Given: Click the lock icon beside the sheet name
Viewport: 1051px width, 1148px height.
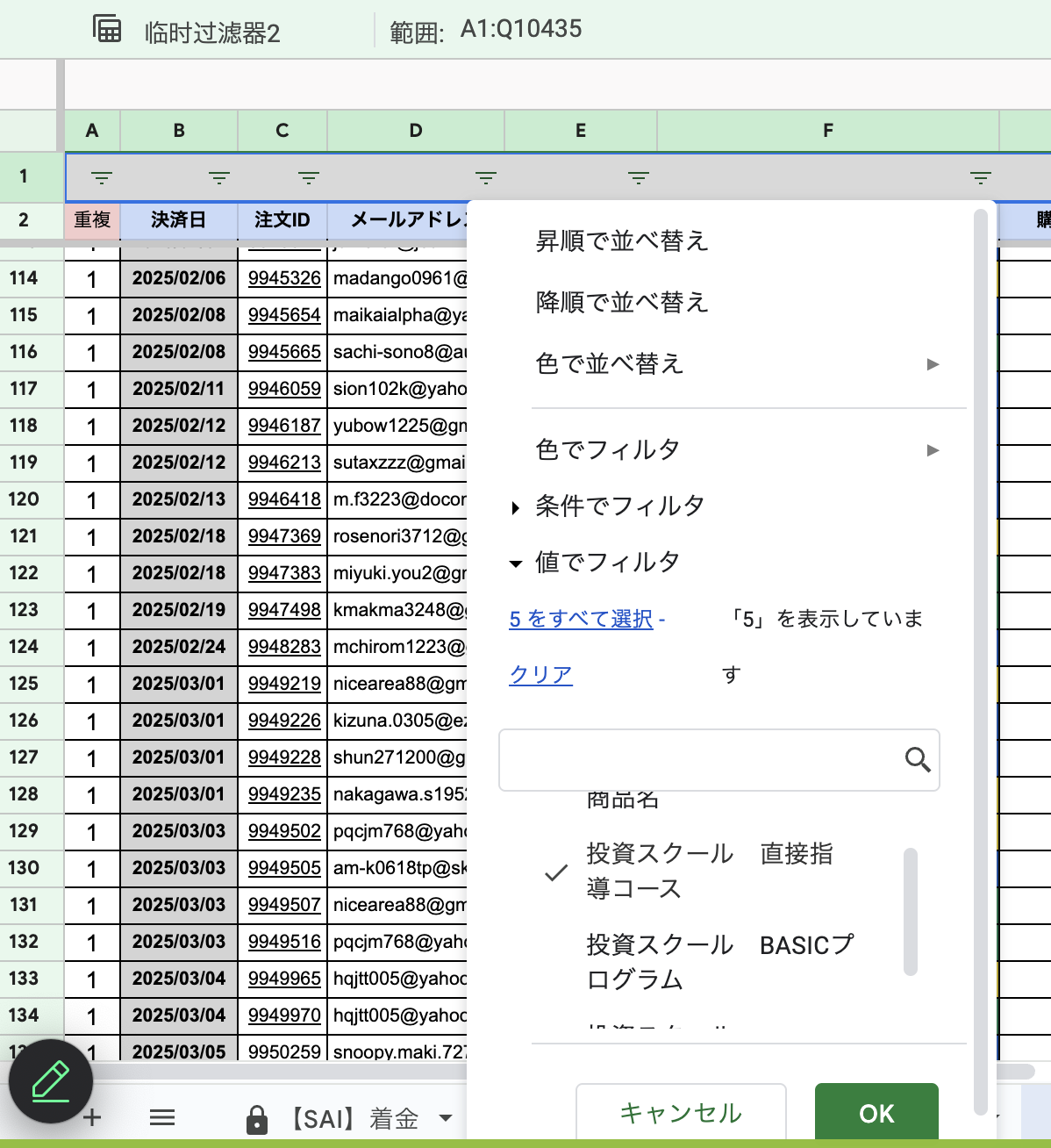Looking at the screenshot, I should [x=257, y=1117].
